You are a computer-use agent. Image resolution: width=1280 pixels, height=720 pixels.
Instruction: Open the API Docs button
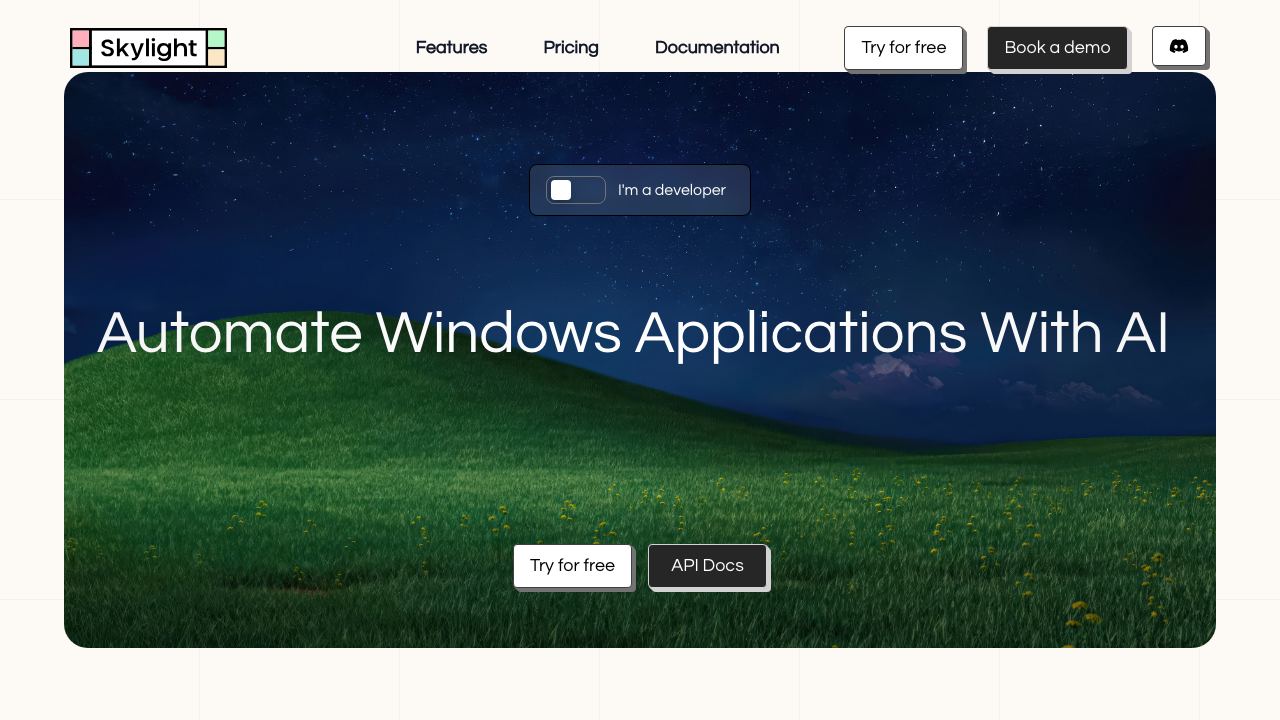pos(707,566)
